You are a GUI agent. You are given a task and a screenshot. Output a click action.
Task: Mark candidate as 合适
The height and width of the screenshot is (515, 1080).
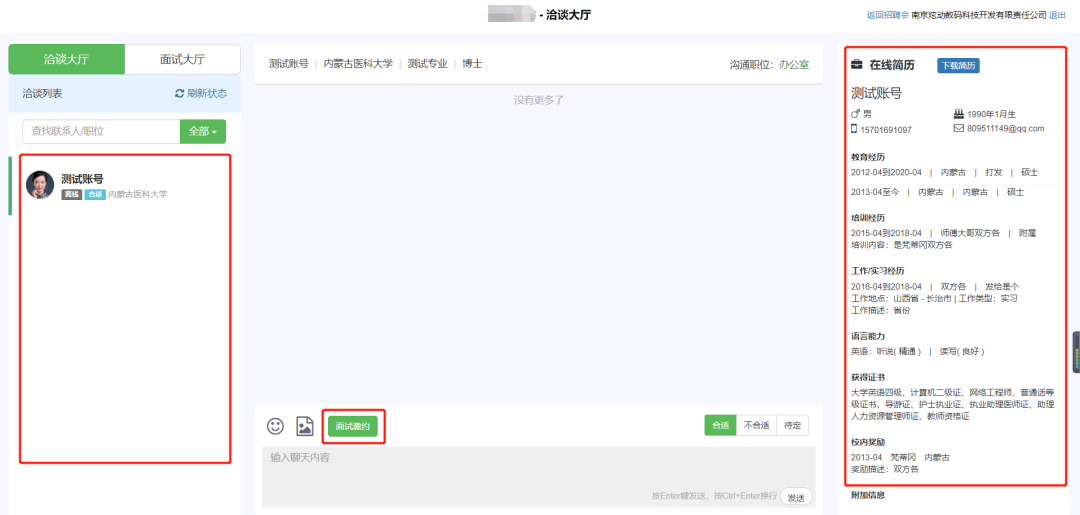tap(720, 425)
